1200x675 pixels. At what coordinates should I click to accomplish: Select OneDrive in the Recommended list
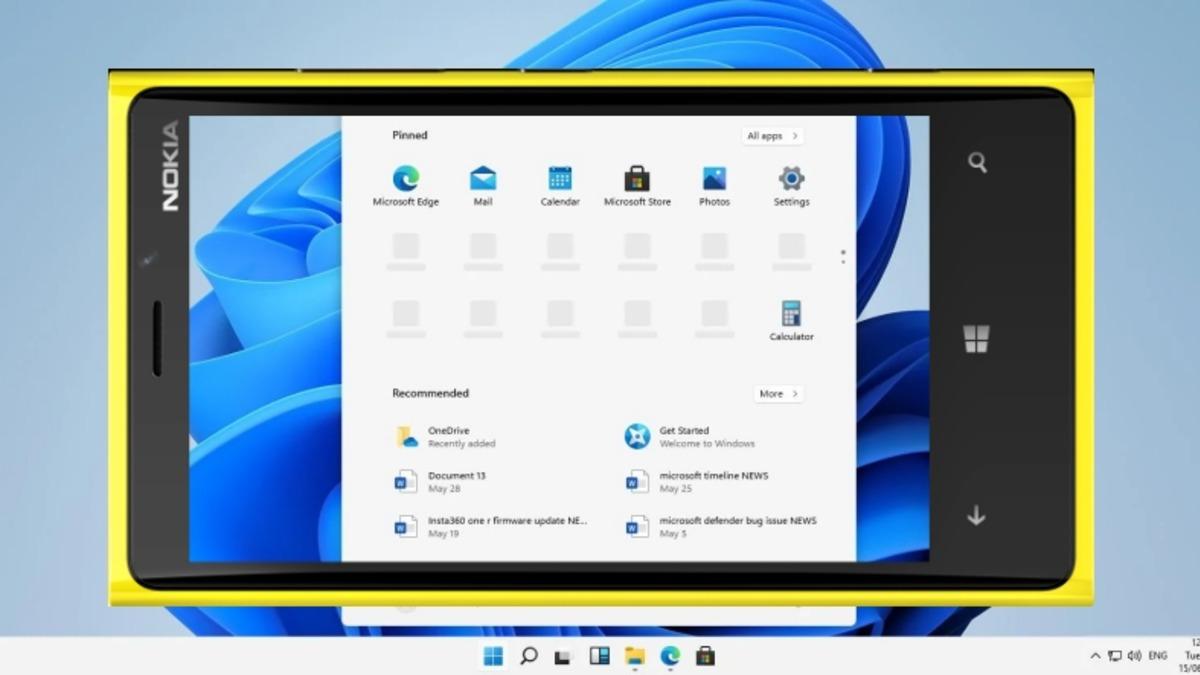tap(448, 437)
